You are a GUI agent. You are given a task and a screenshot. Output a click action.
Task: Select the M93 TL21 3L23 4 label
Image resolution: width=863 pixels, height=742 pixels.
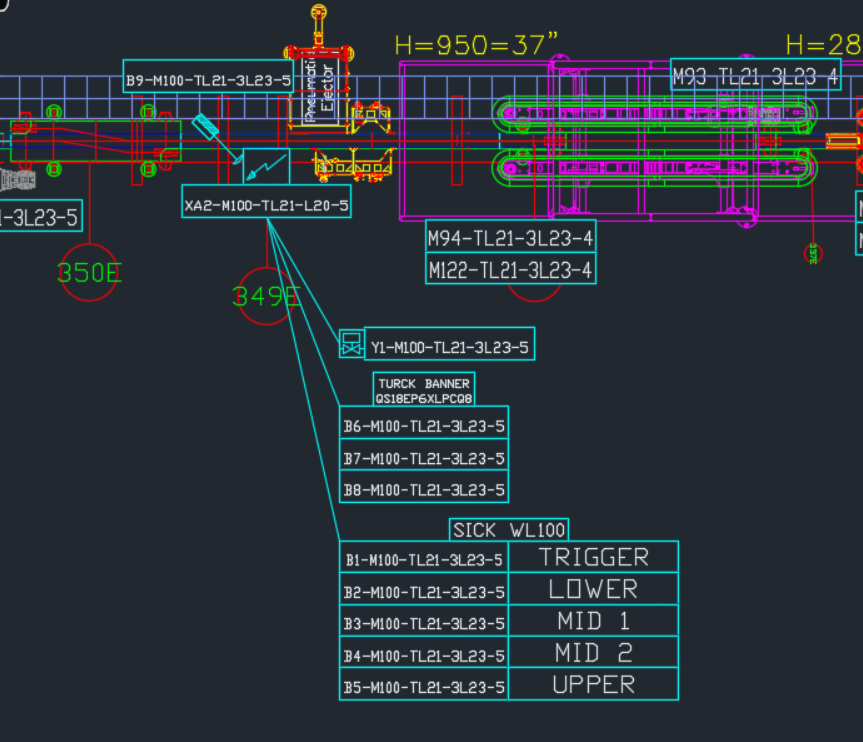756,74
